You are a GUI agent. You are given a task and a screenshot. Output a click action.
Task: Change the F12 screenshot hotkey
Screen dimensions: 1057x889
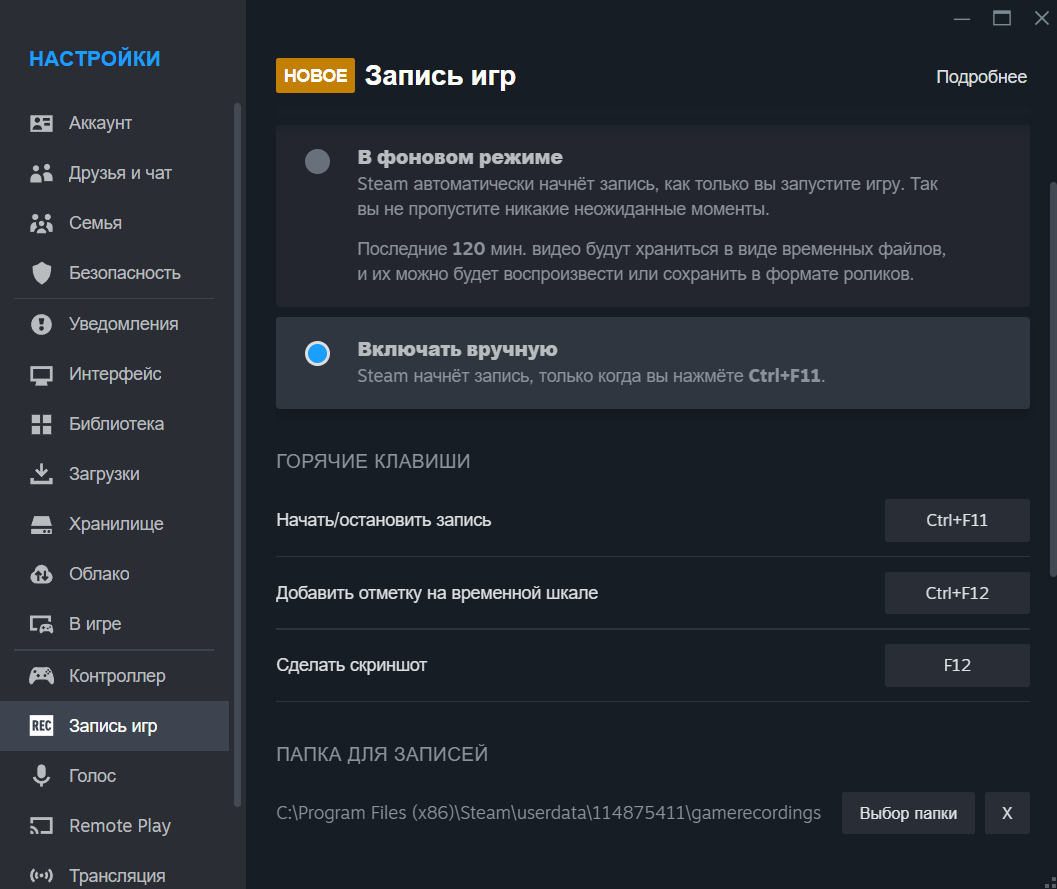click(x=956, y=665)
